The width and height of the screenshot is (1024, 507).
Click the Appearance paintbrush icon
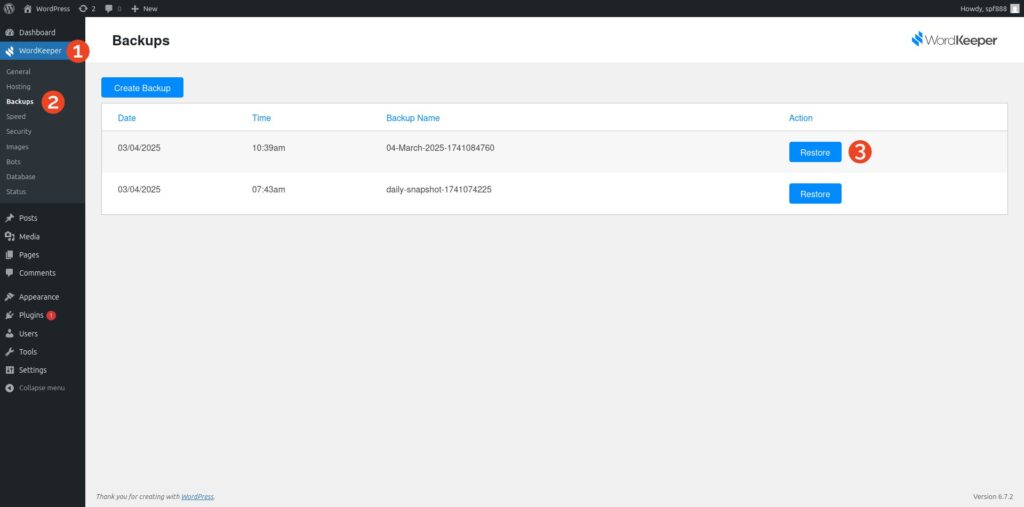click(x=9, y=297)
